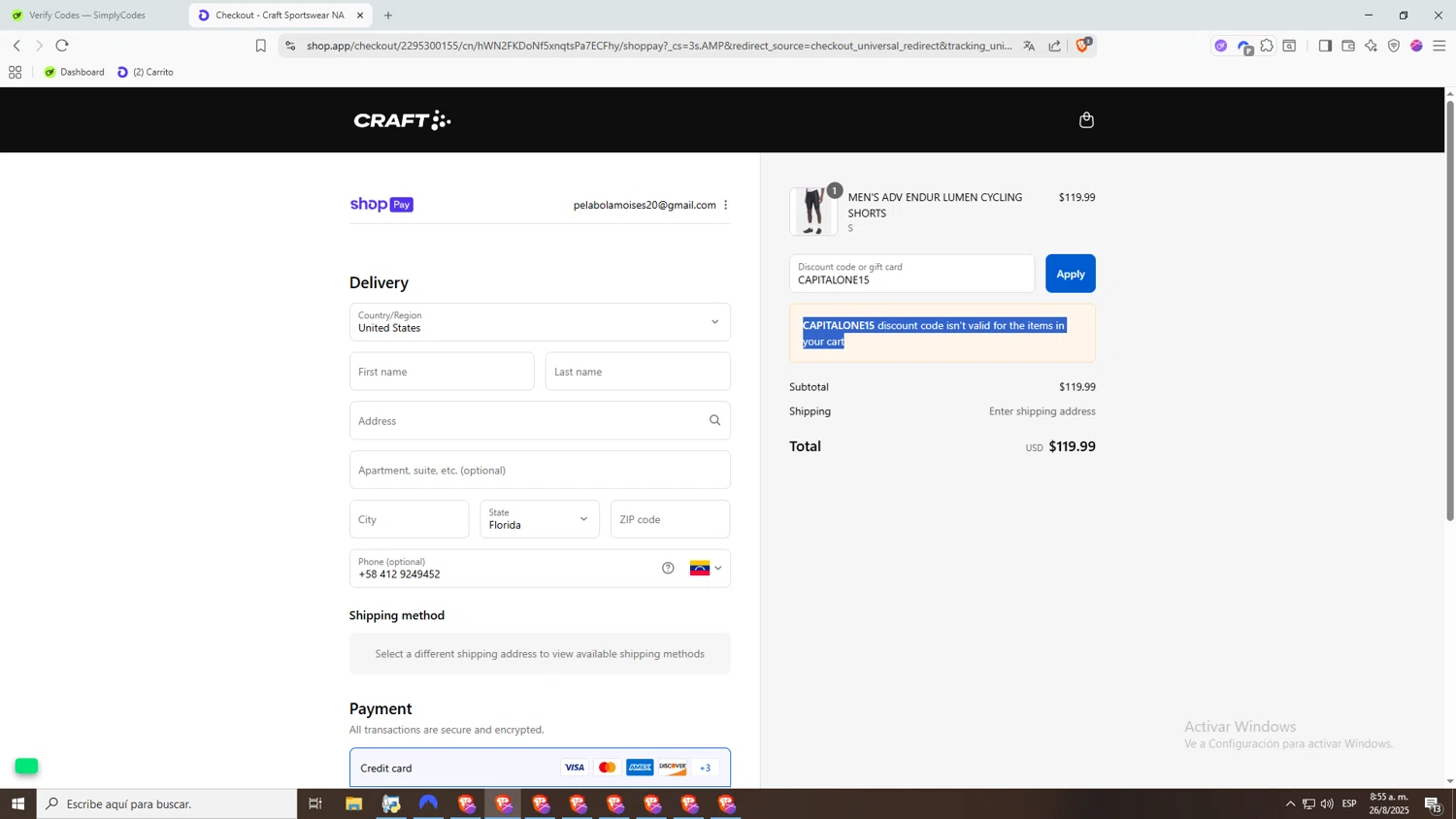Open the volume speaker tray icon
This screenshot has width=1456, height=819.
click(x=1327, y=803)
